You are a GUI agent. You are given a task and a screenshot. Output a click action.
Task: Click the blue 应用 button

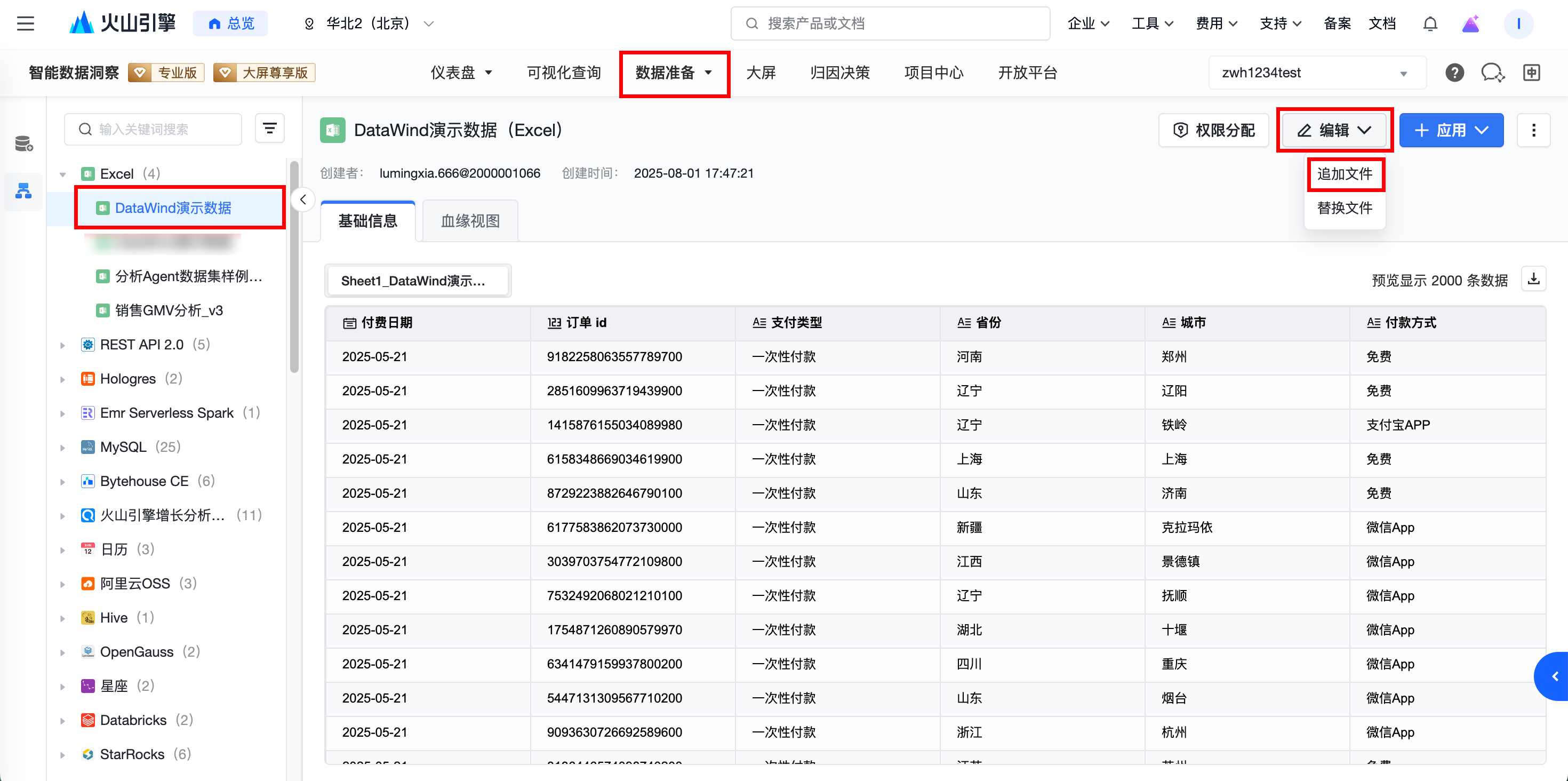coord(1451,130)
